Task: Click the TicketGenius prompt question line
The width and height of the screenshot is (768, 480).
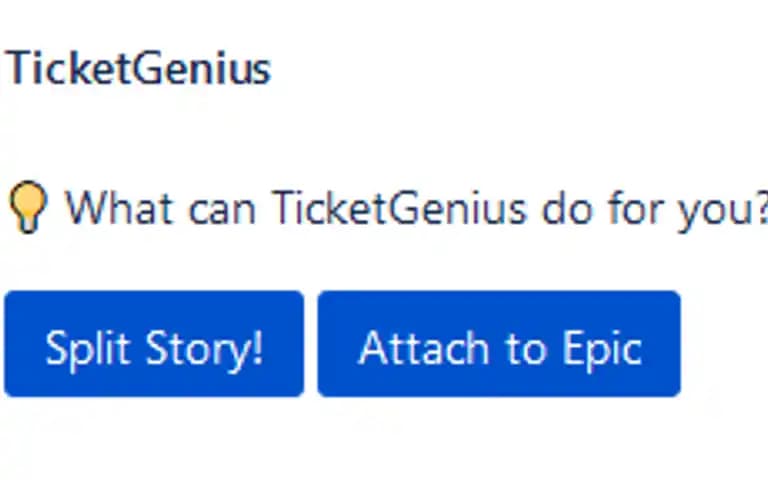Action: tap(416, 208)
